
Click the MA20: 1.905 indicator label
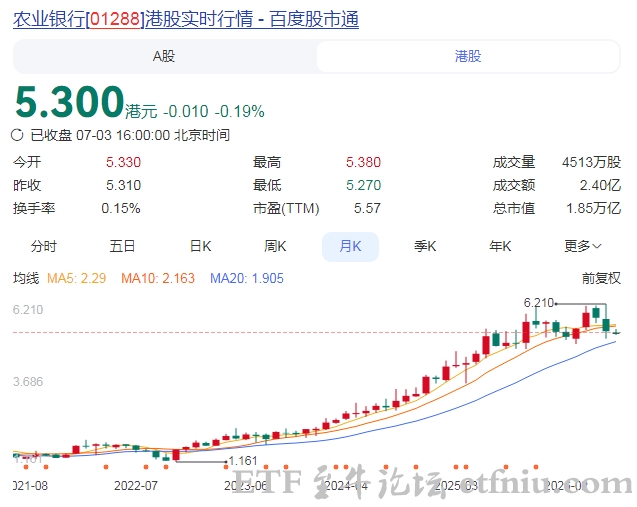click(247, 278)
